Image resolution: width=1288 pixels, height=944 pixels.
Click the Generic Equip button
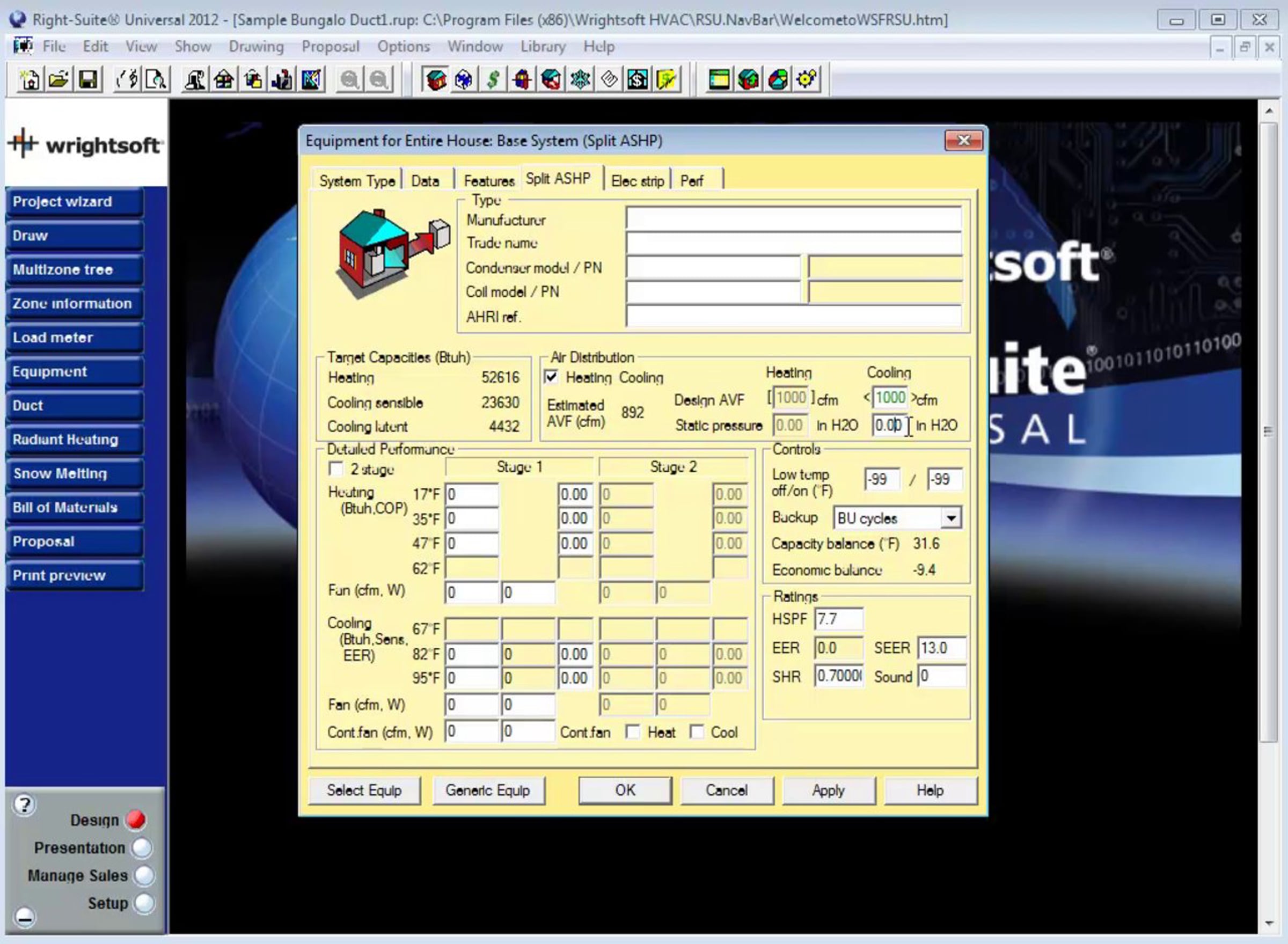[487, 791]
